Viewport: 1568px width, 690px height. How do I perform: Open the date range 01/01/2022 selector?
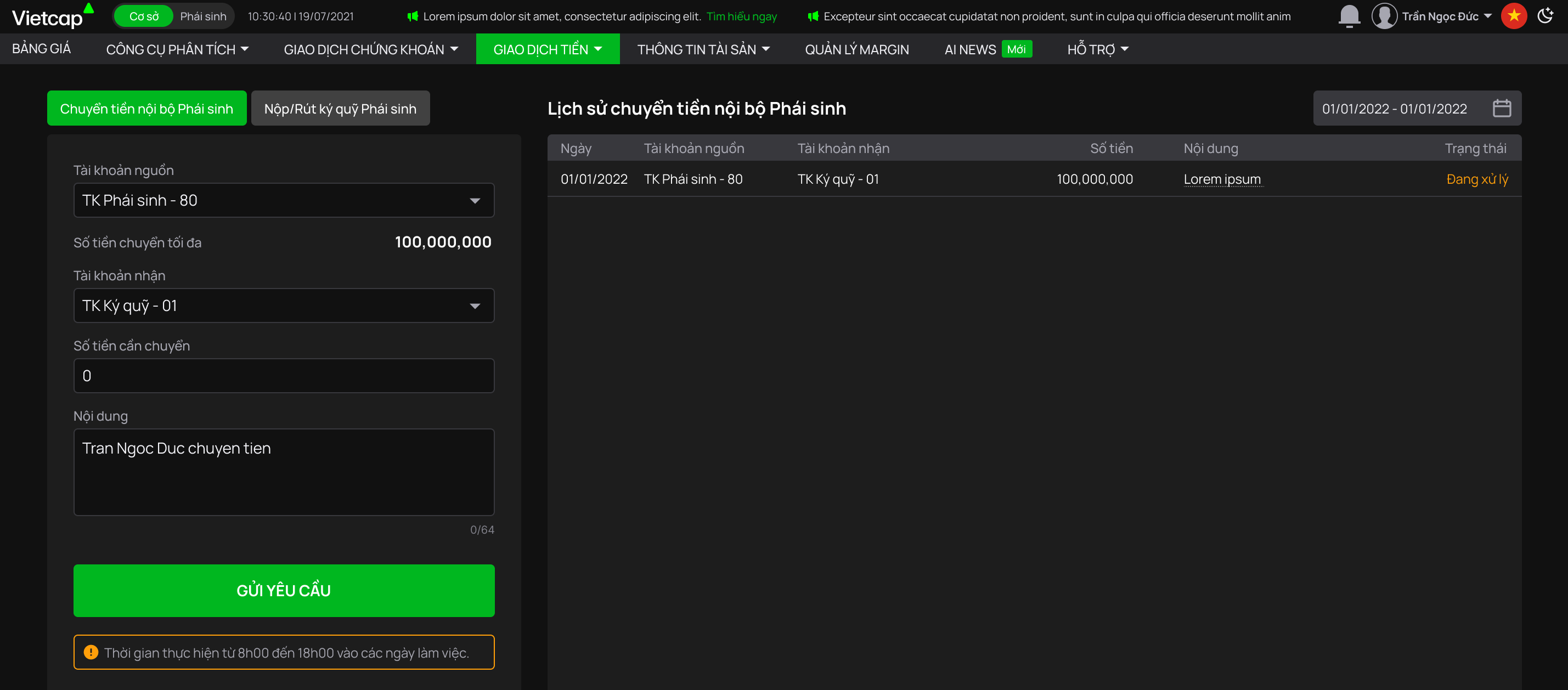tap(1417, 108)
